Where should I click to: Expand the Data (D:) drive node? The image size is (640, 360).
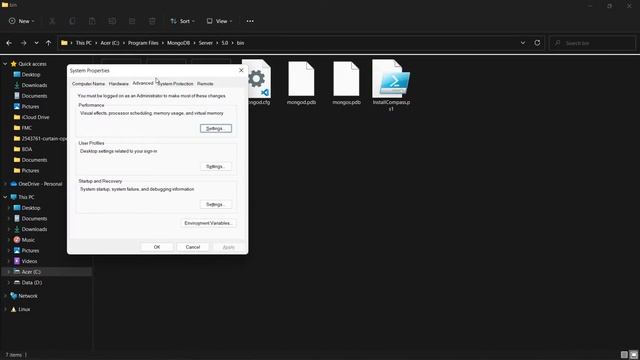click(x=9, y=282)
